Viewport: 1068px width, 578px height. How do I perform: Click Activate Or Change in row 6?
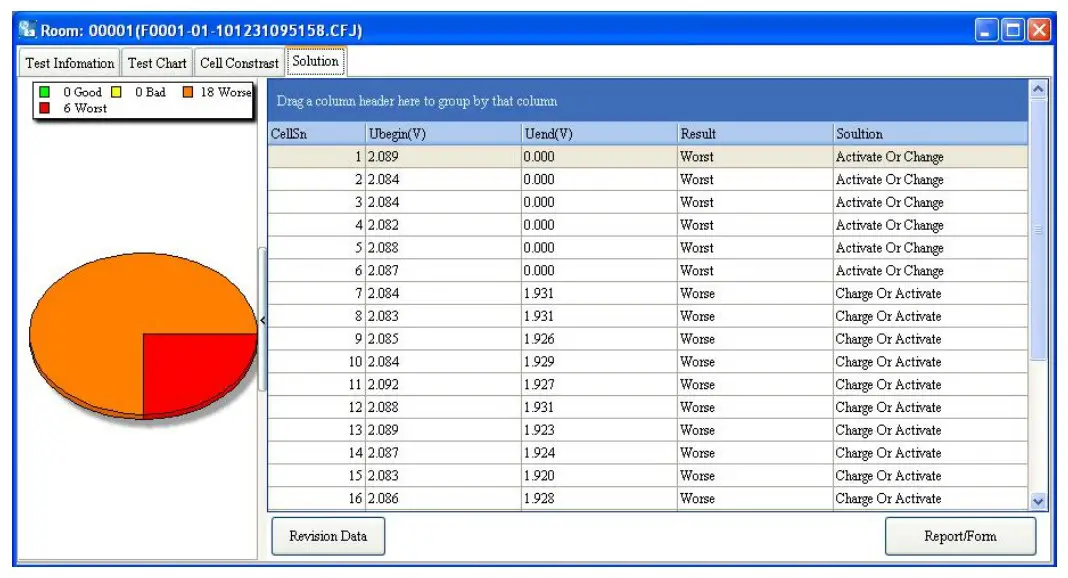pos(930,271)
